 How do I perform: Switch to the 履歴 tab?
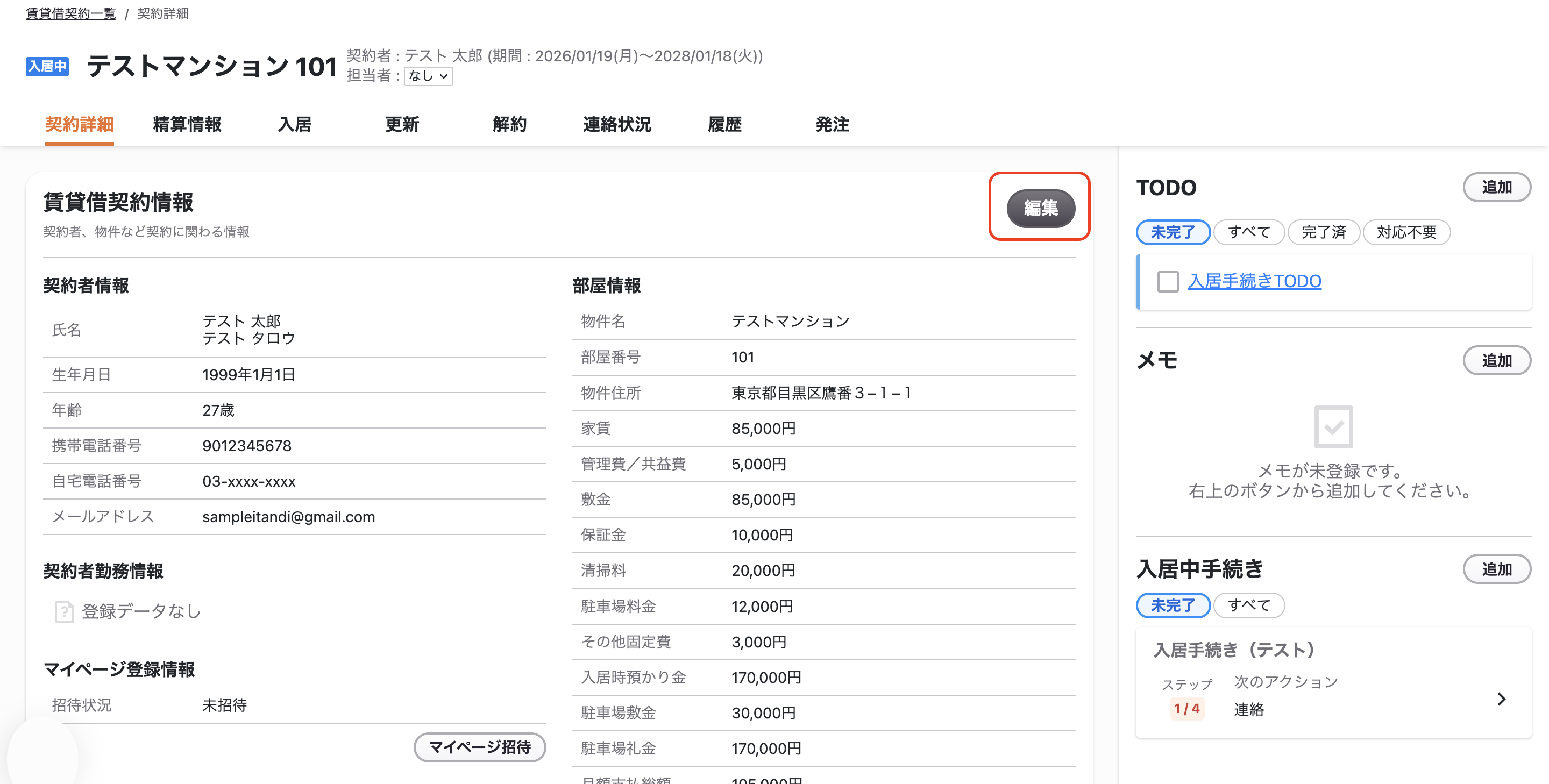point(724,124)
